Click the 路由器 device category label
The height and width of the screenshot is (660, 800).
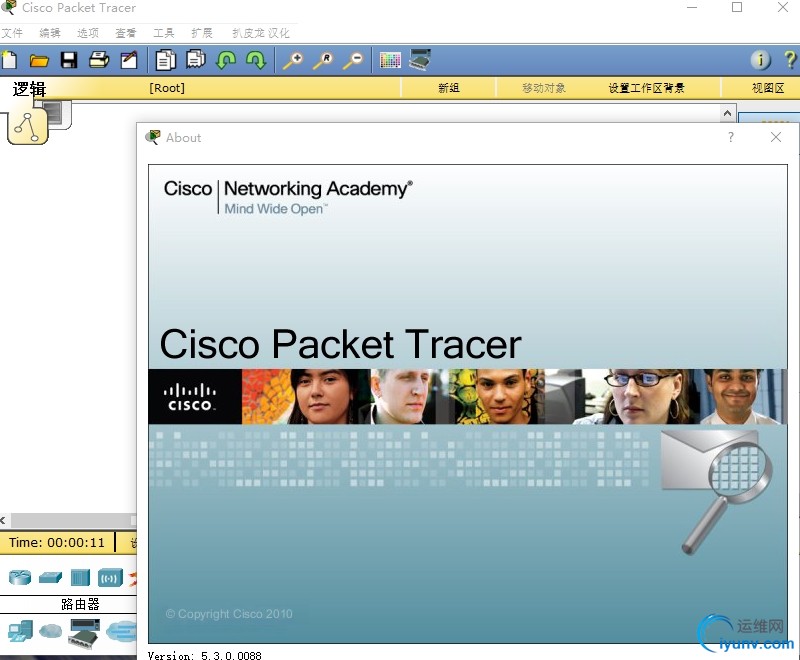click(80, 604)
